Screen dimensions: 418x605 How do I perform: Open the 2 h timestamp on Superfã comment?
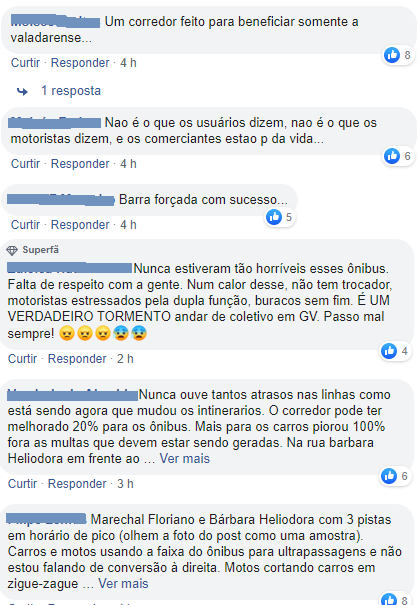(125, 359)
